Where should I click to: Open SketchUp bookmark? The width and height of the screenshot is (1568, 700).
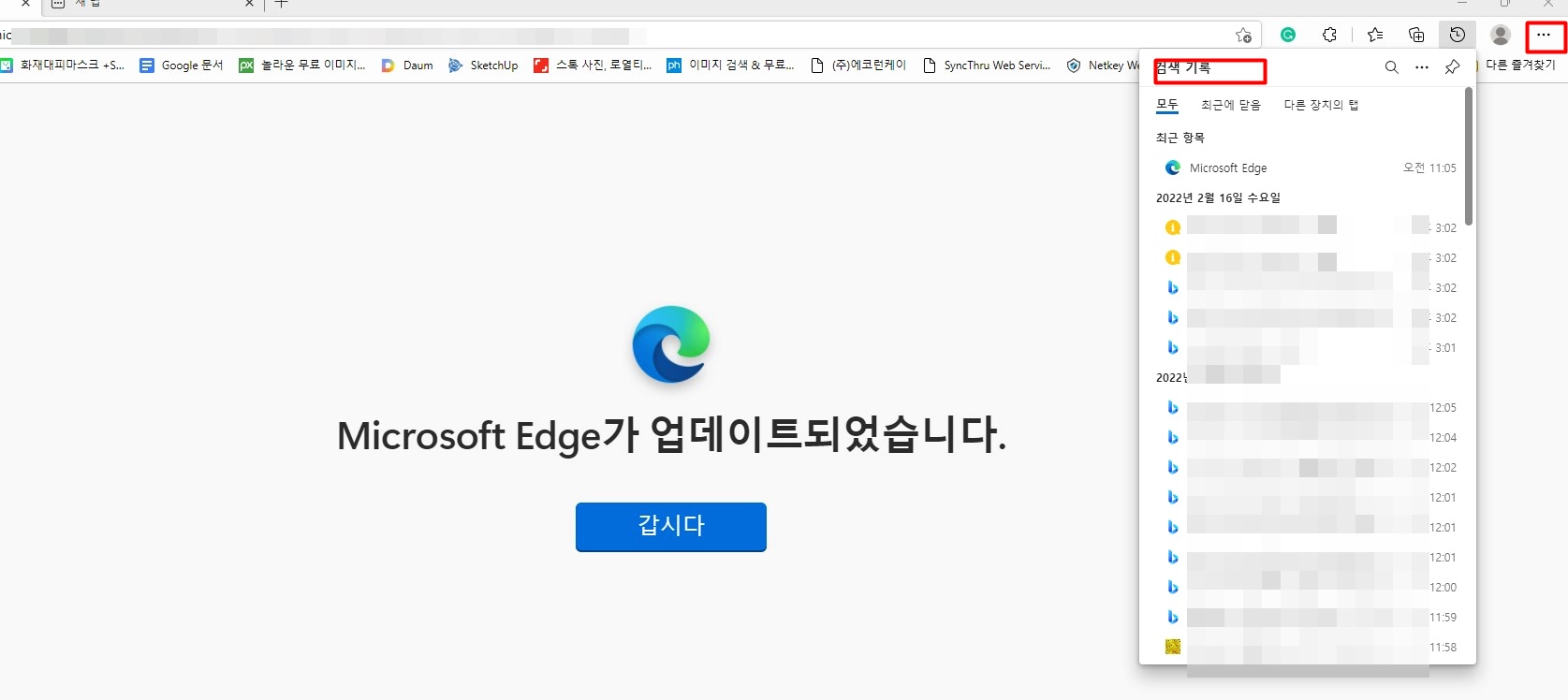coord(483,66)
